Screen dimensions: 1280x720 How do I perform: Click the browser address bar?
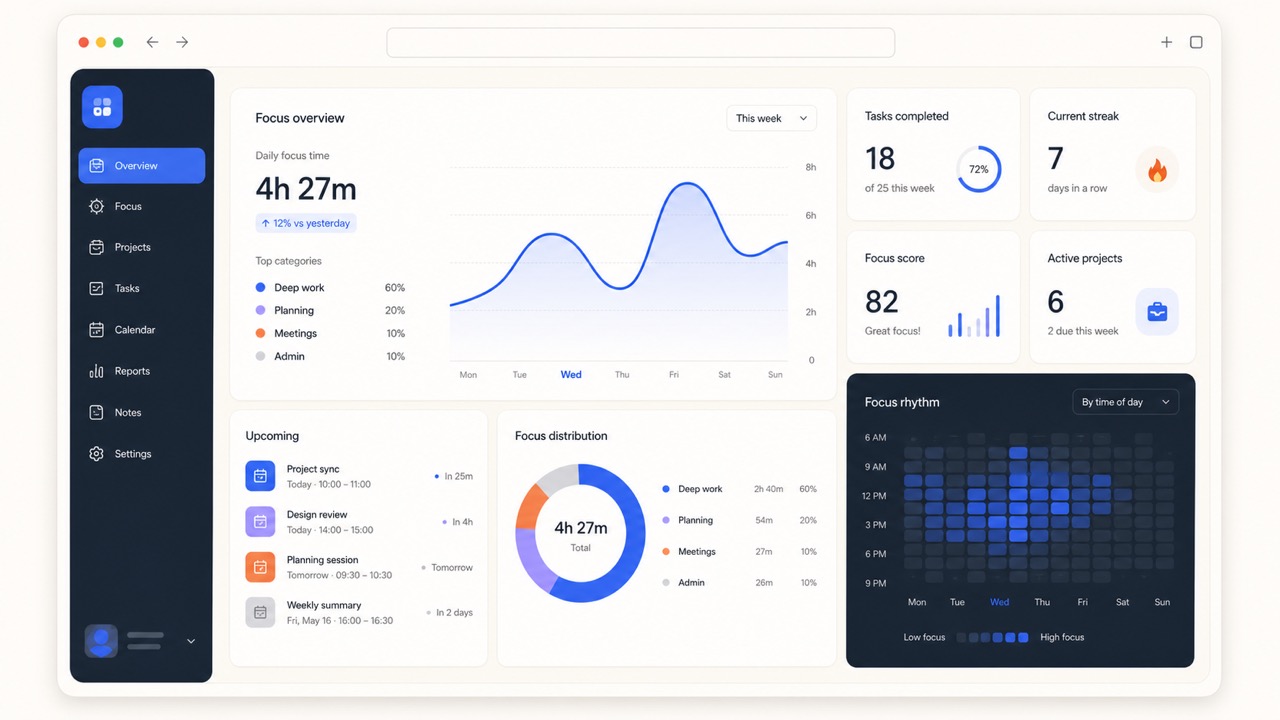640,42
